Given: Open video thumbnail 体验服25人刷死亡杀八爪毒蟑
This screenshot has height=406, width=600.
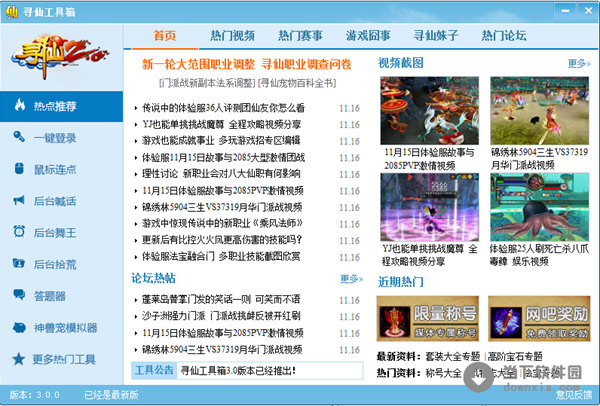Looking at the screenshot, I should click(x=540, y=207).
